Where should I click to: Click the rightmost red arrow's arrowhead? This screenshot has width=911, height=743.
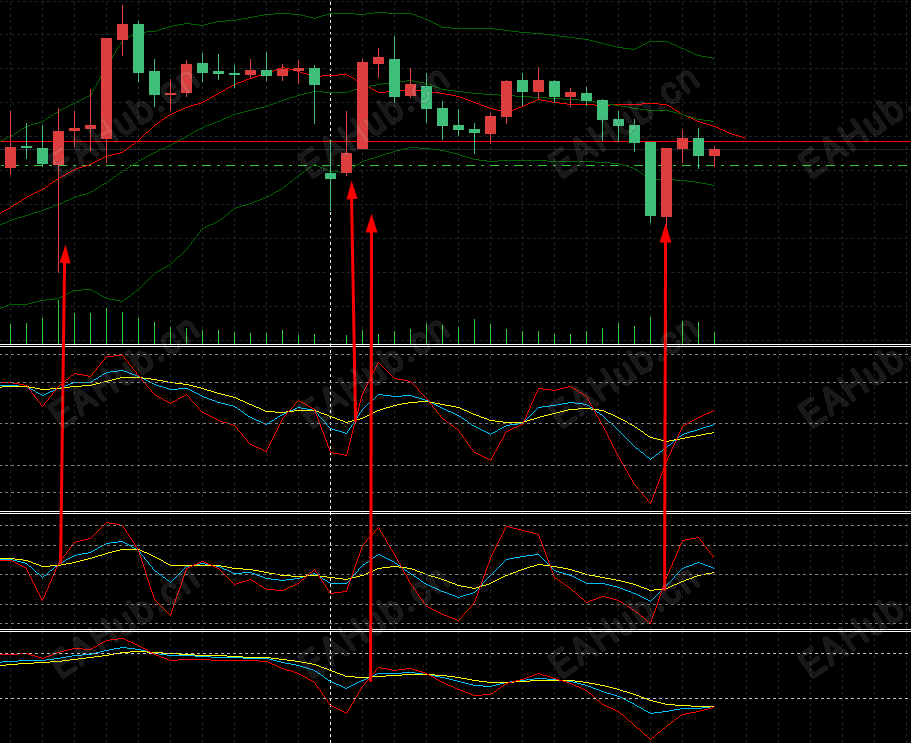666,234
